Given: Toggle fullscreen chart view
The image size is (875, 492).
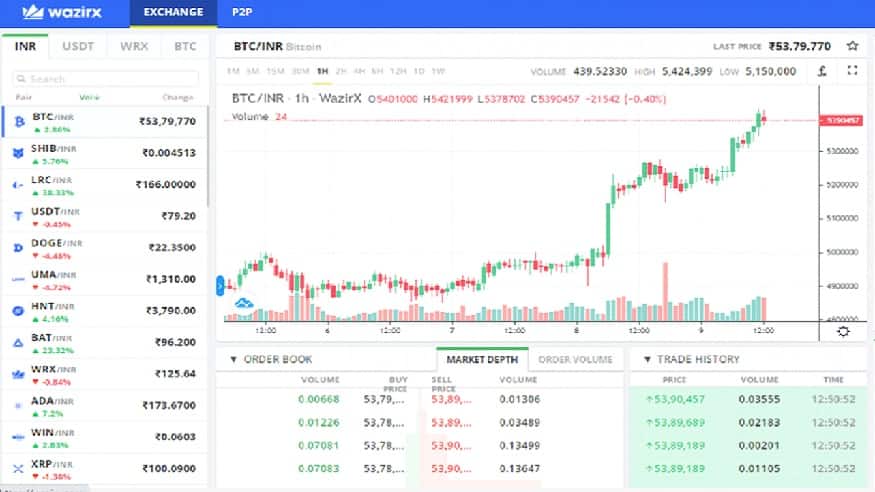Looking at the screenshot, I should click(852, 70).
